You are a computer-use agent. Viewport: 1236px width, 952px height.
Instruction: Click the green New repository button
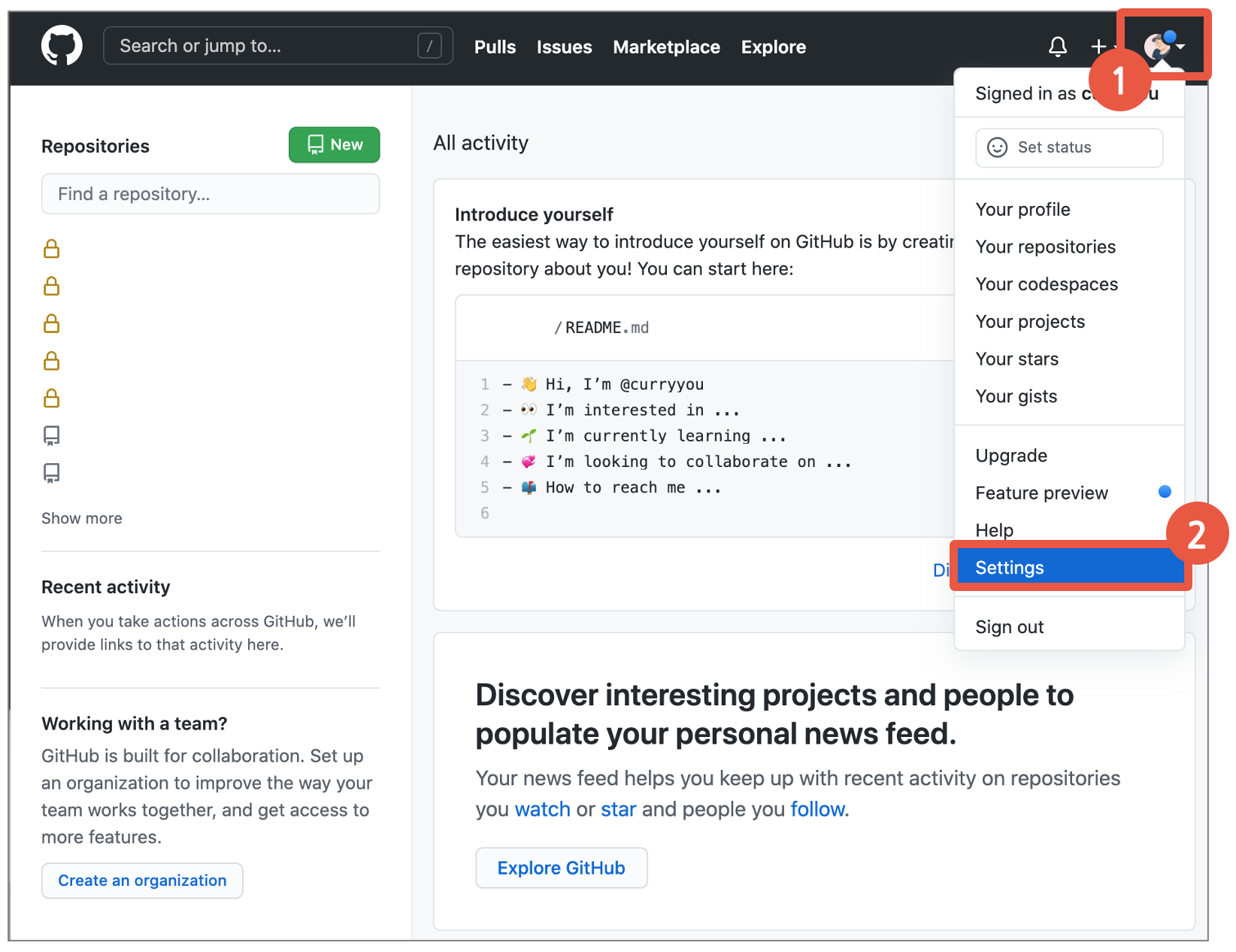pyautogui.click(x=335, y=144)
